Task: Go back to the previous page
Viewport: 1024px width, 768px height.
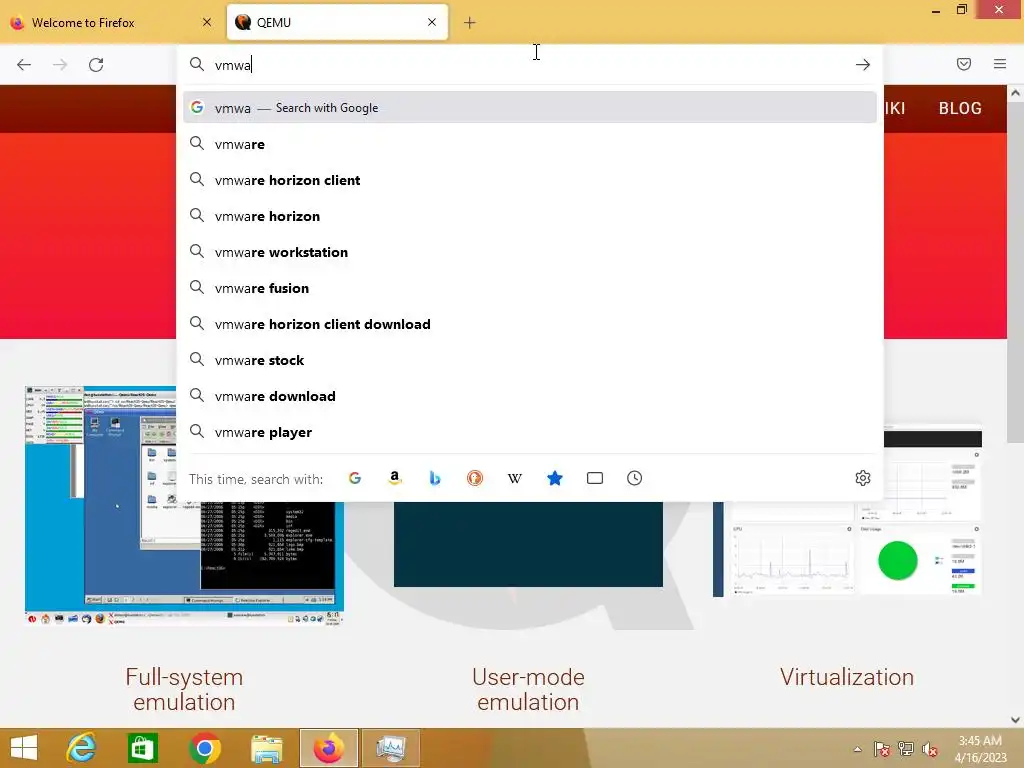Action: tap(24, 65)
